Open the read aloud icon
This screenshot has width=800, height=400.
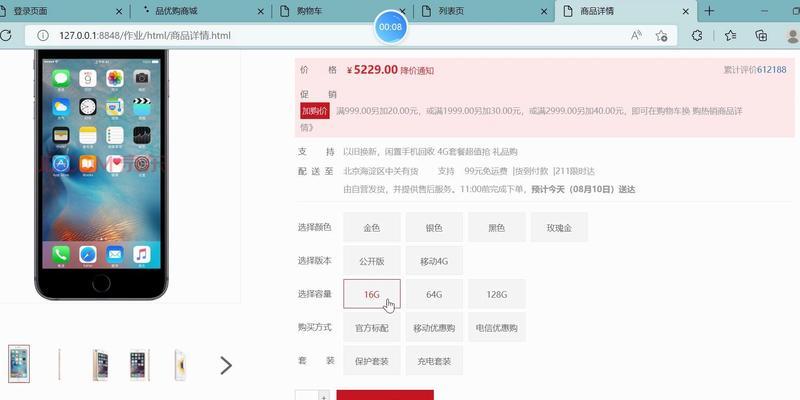[x=636, y=35]
